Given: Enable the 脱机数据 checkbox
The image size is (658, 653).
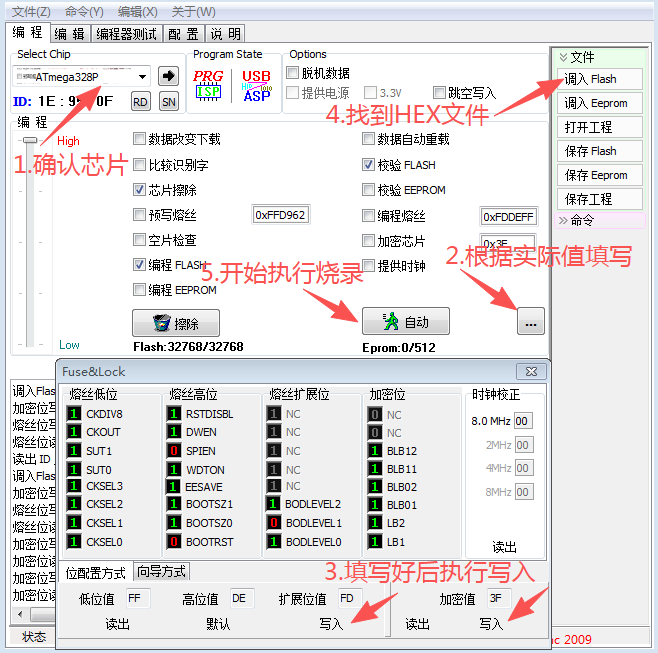Looking at the screenshot, I should (292, 73).
